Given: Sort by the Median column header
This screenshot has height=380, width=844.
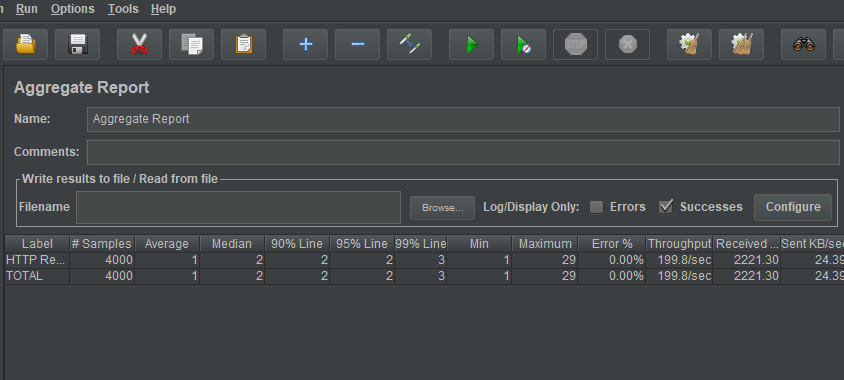Looking at the screenshot, I should [x=232, y=244].
